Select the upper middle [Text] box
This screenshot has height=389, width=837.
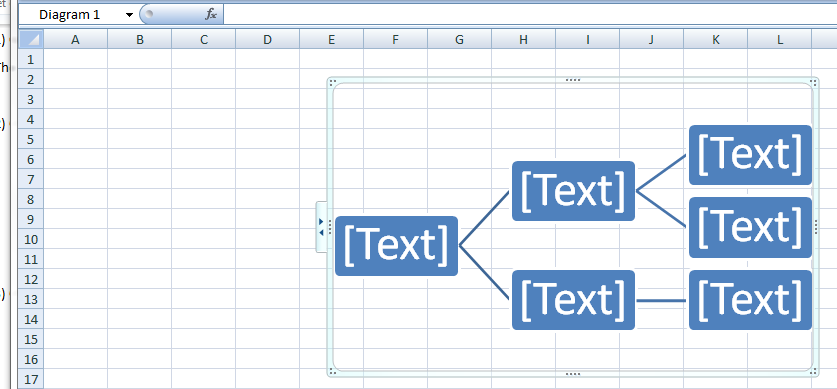click(573, 191)
